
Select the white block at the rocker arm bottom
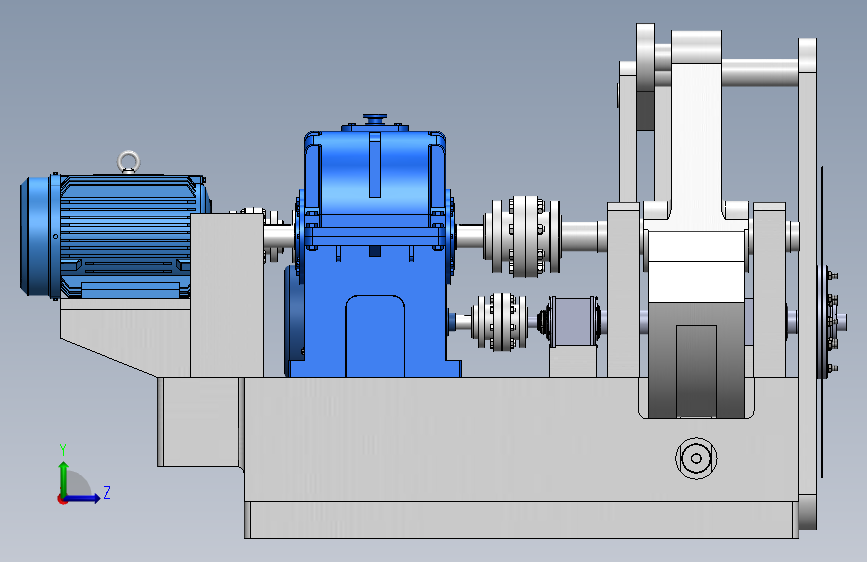pyautogui.click(x=696, y=267)
